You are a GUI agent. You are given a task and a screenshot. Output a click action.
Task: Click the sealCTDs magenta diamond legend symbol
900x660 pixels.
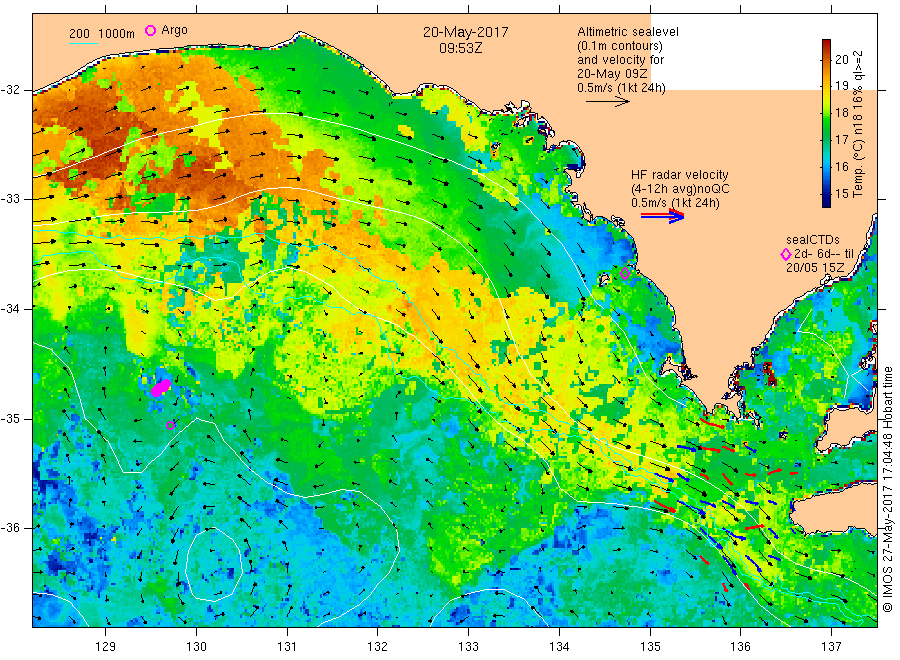click(x=785, y=254)
